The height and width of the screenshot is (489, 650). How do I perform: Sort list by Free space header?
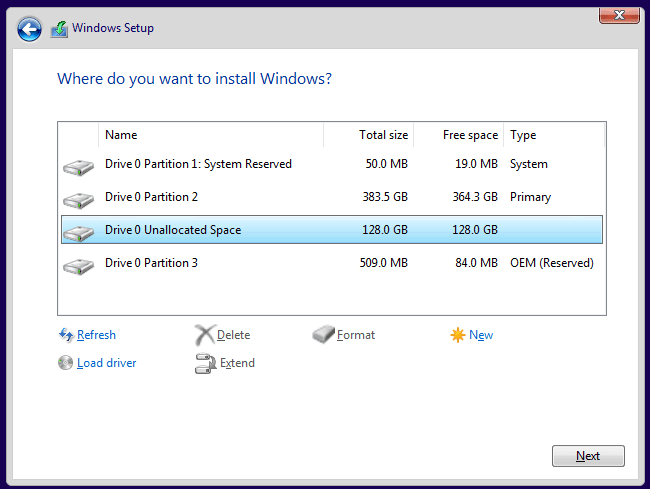469,135
